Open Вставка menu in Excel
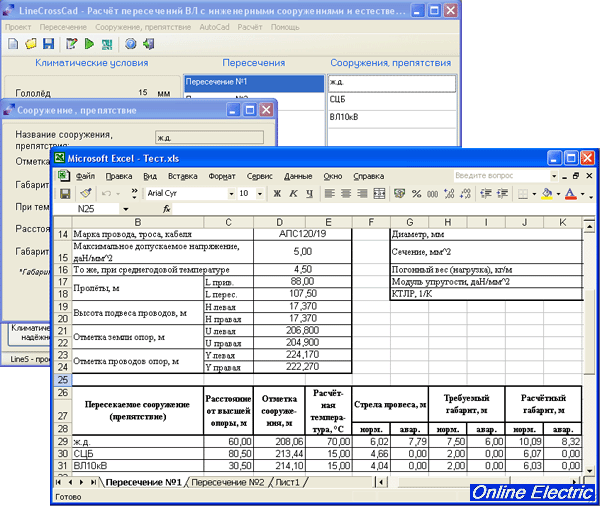 click(183, 176)
